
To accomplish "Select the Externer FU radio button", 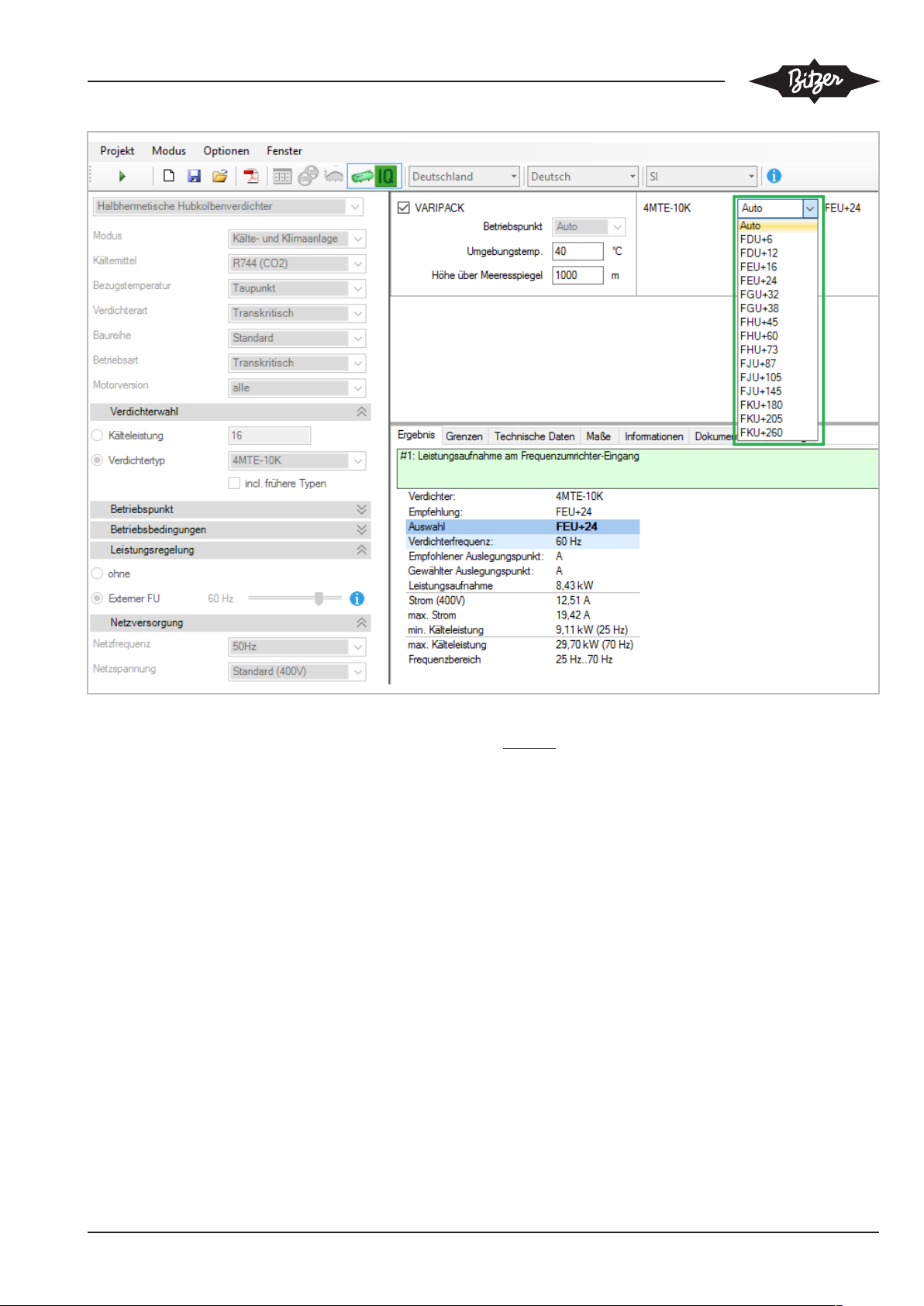I will click(98, 598).
